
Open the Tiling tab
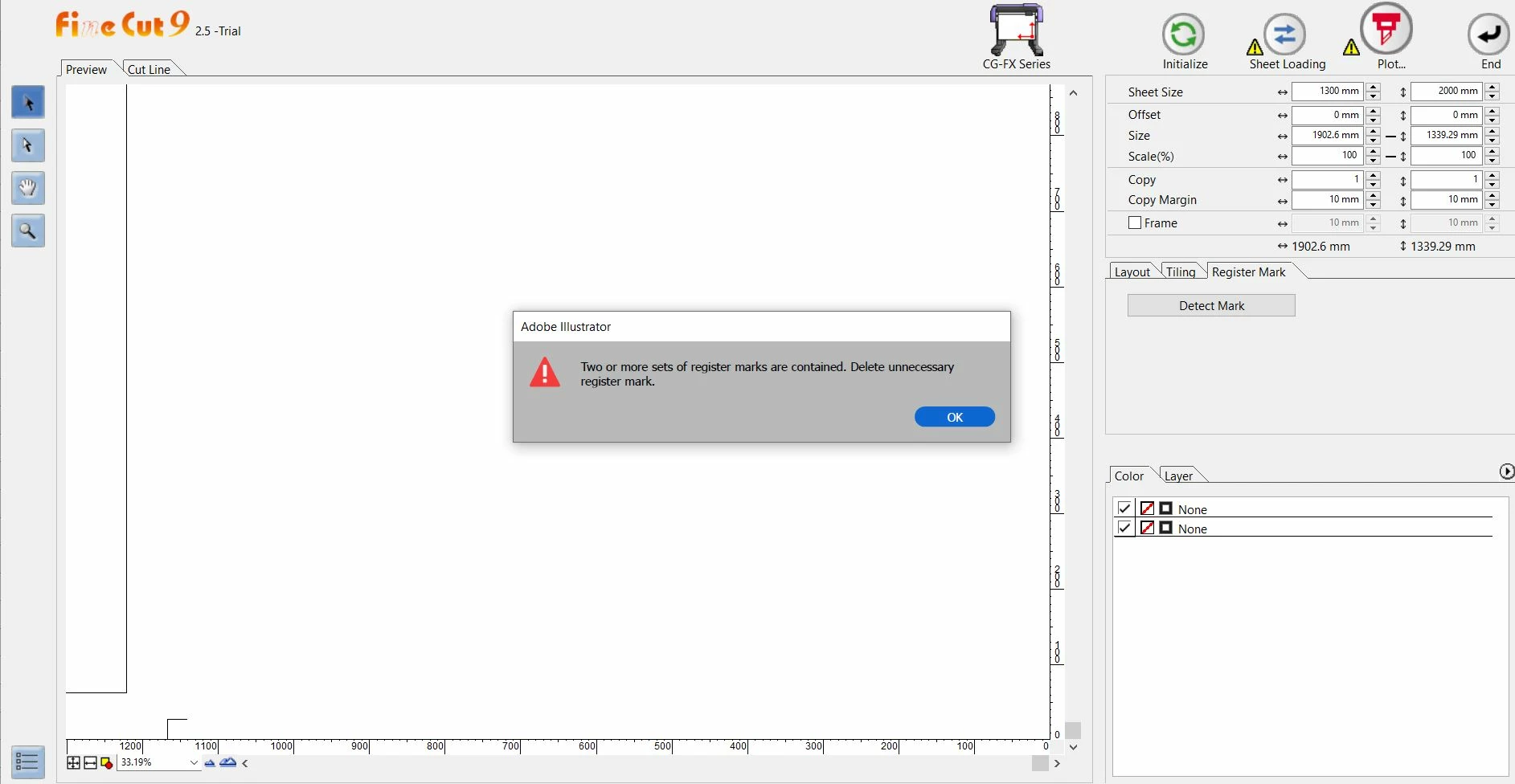click(x=1181, y=272)
